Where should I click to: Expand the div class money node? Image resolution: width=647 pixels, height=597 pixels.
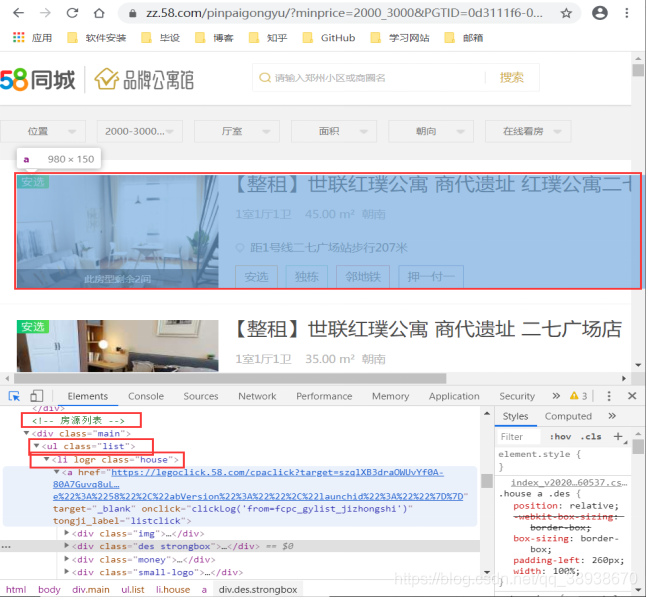click(67, 559)
